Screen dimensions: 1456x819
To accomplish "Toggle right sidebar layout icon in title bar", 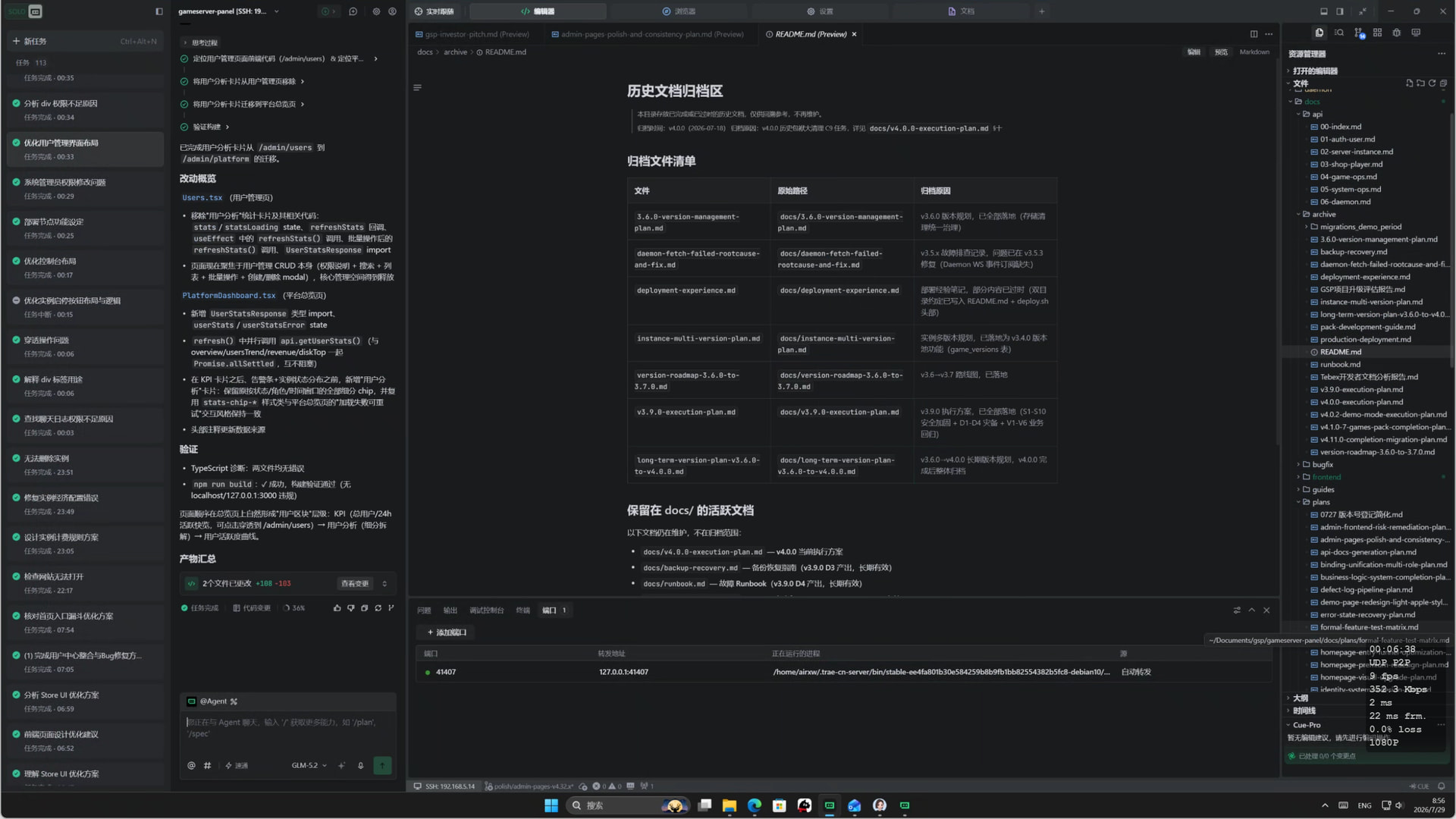I will pyautogui.click(x=1340, y=11).
